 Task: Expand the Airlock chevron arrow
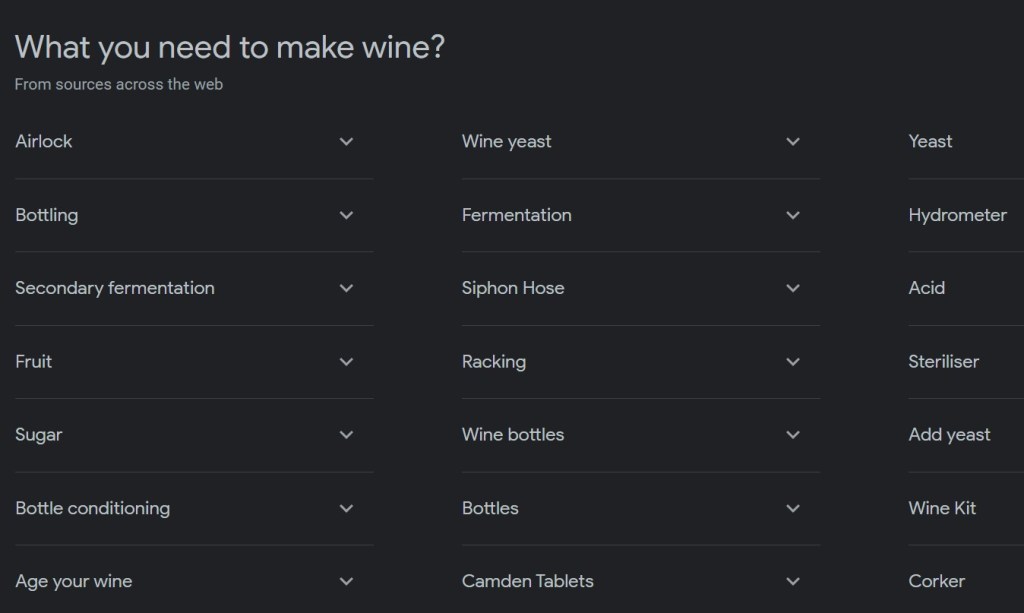coord(346,142)
